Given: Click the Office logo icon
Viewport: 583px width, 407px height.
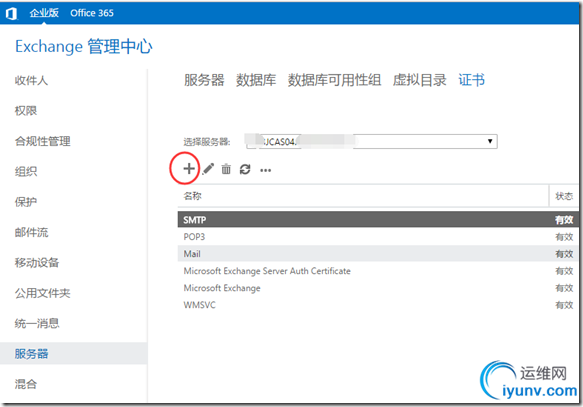Looking at the screenshot, I should tap(12, 13).
